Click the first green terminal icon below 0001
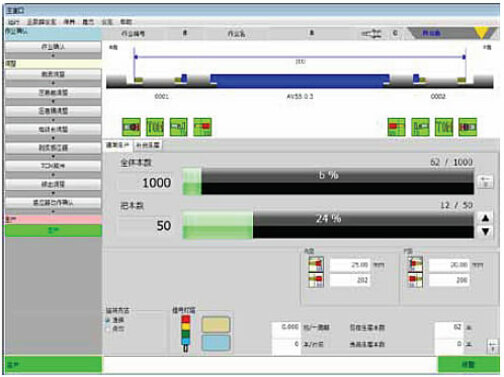Image resolution: width=504 pixels, height=377 pixels. 131,127
